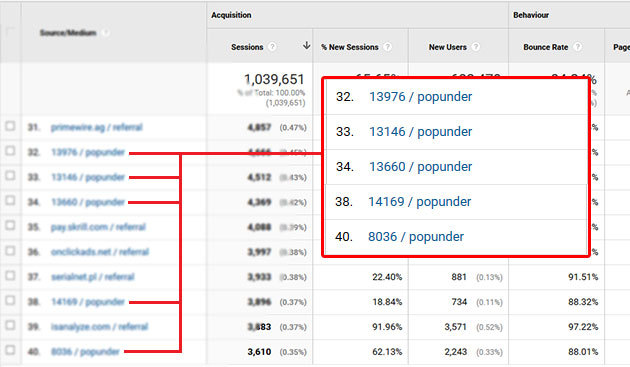The width and height of the screenshot is (630, 367).
Task: Open the 13660 / popunder link in the table row
Action: point(88,202)
